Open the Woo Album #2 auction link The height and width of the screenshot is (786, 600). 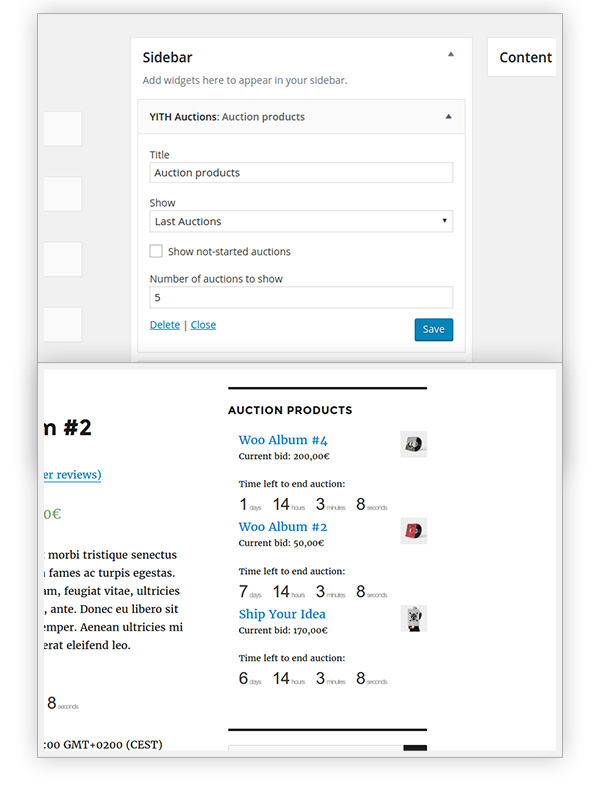point(283,527)
